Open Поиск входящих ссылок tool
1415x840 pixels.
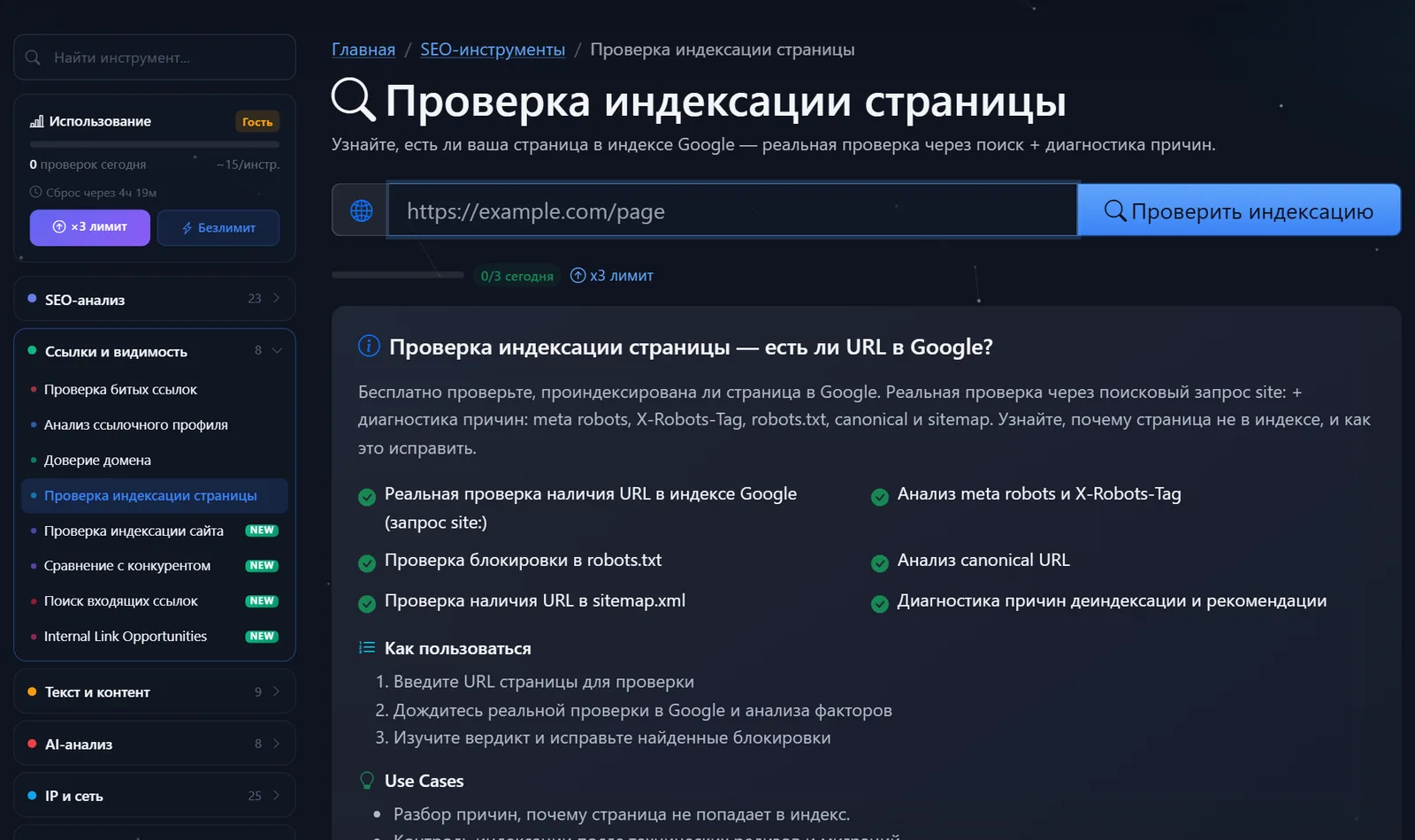(x=155, y=601)
